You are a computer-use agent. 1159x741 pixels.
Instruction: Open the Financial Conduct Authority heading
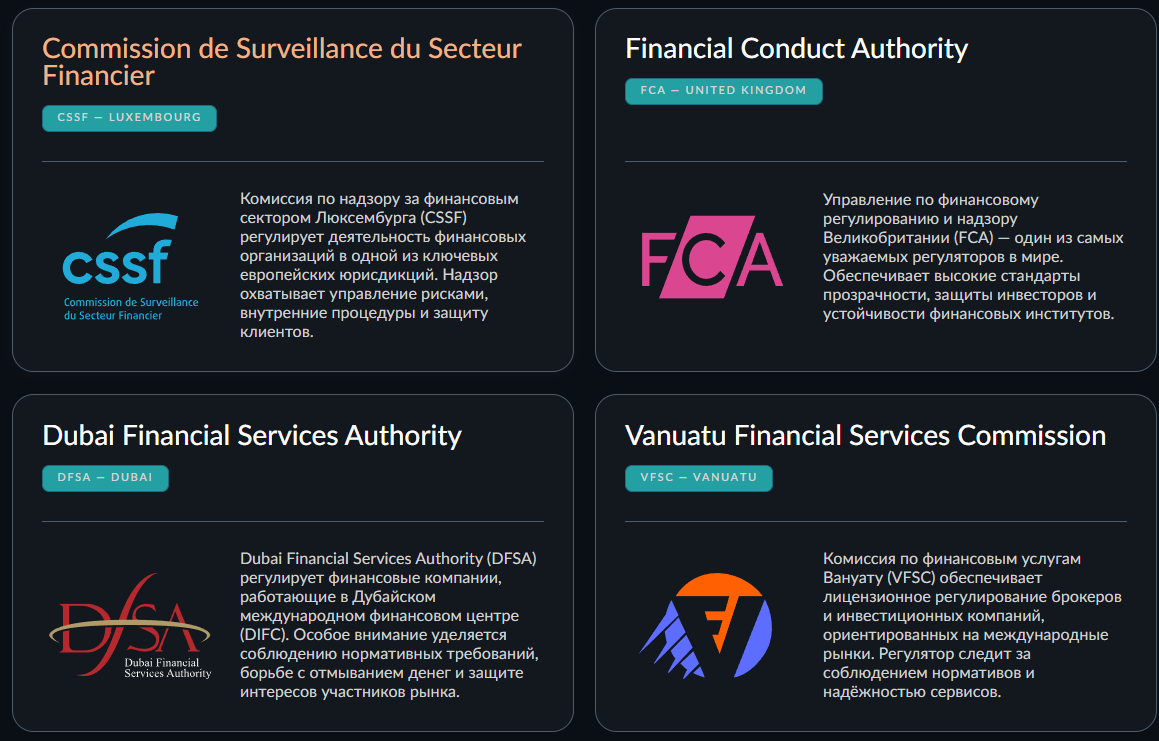[x=796, y=48]
